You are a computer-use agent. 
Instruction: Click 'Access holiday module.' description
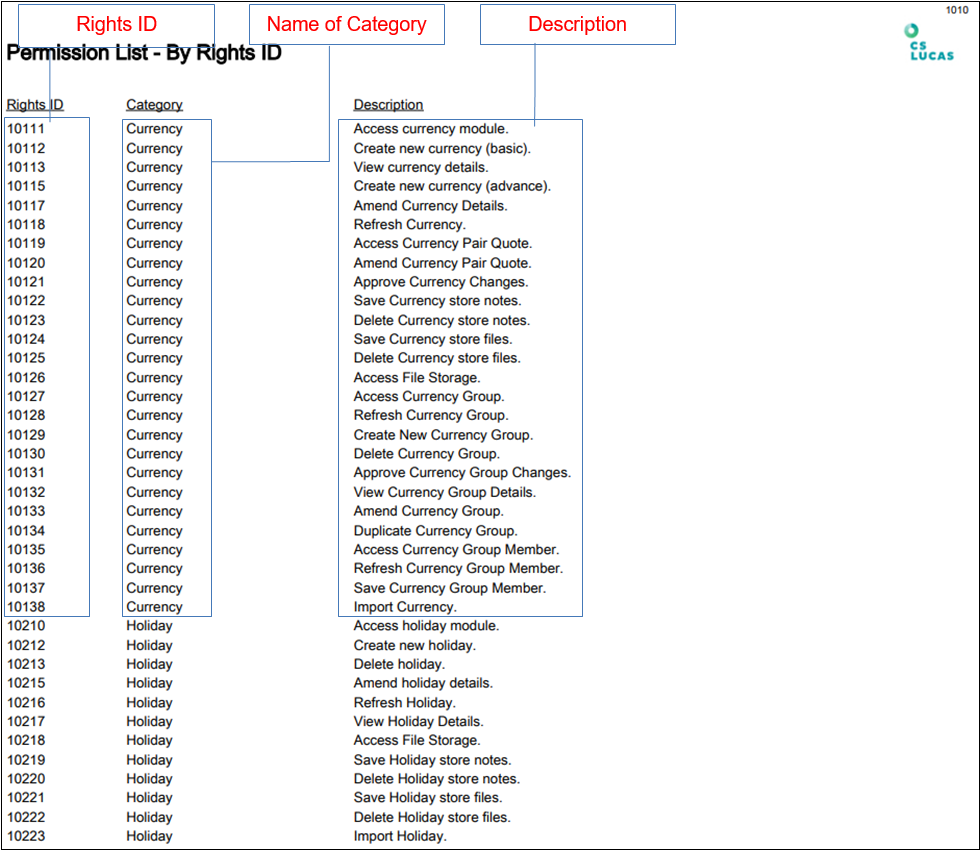pyautogui.click(x=426, y=626)
